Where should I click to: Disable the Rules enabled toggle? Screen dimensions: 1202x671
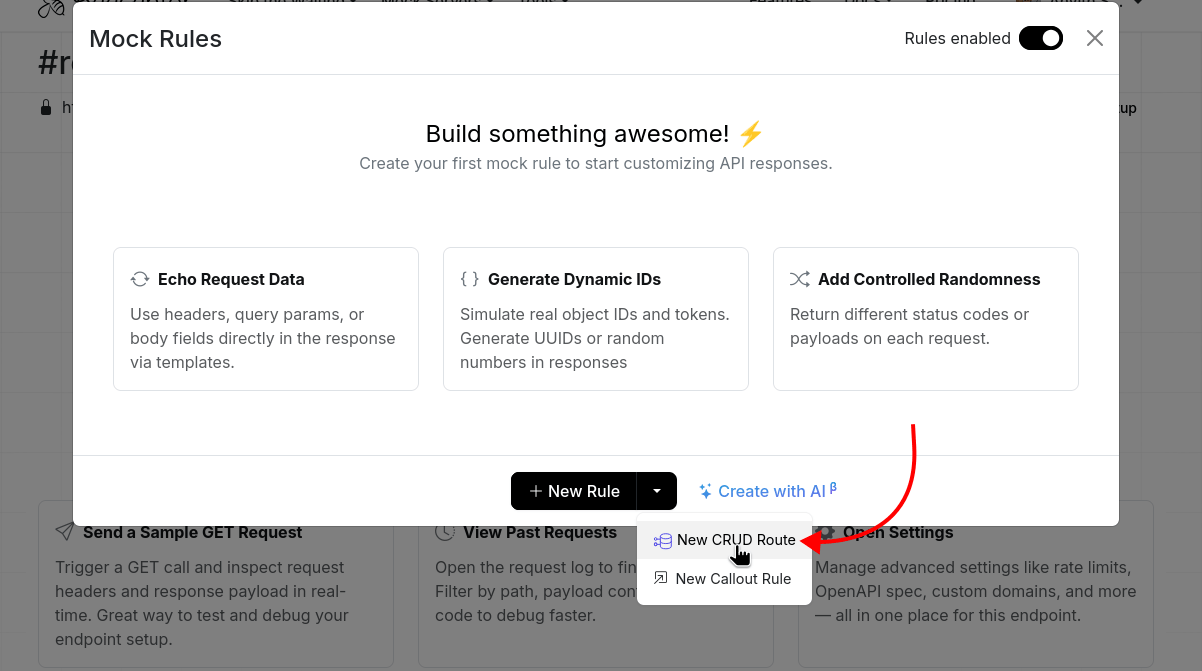click(1040, 38)
